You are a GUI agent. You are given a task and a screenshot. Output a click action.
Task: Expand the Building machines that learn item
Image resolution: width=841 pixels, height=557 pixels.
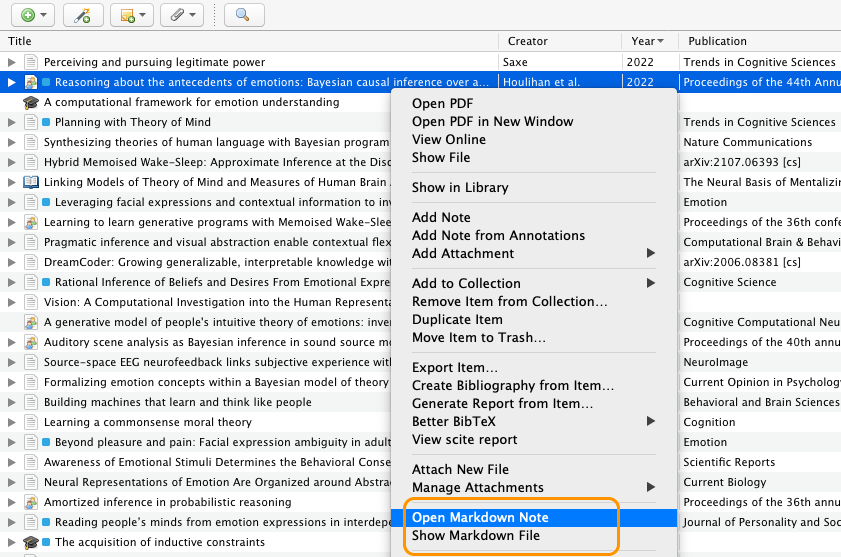tap(11, 402)
